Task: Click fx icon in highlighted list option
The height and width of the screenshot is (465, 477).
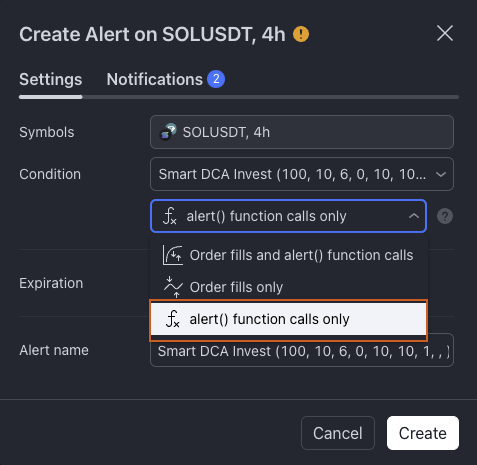Action: coord(173,319)
